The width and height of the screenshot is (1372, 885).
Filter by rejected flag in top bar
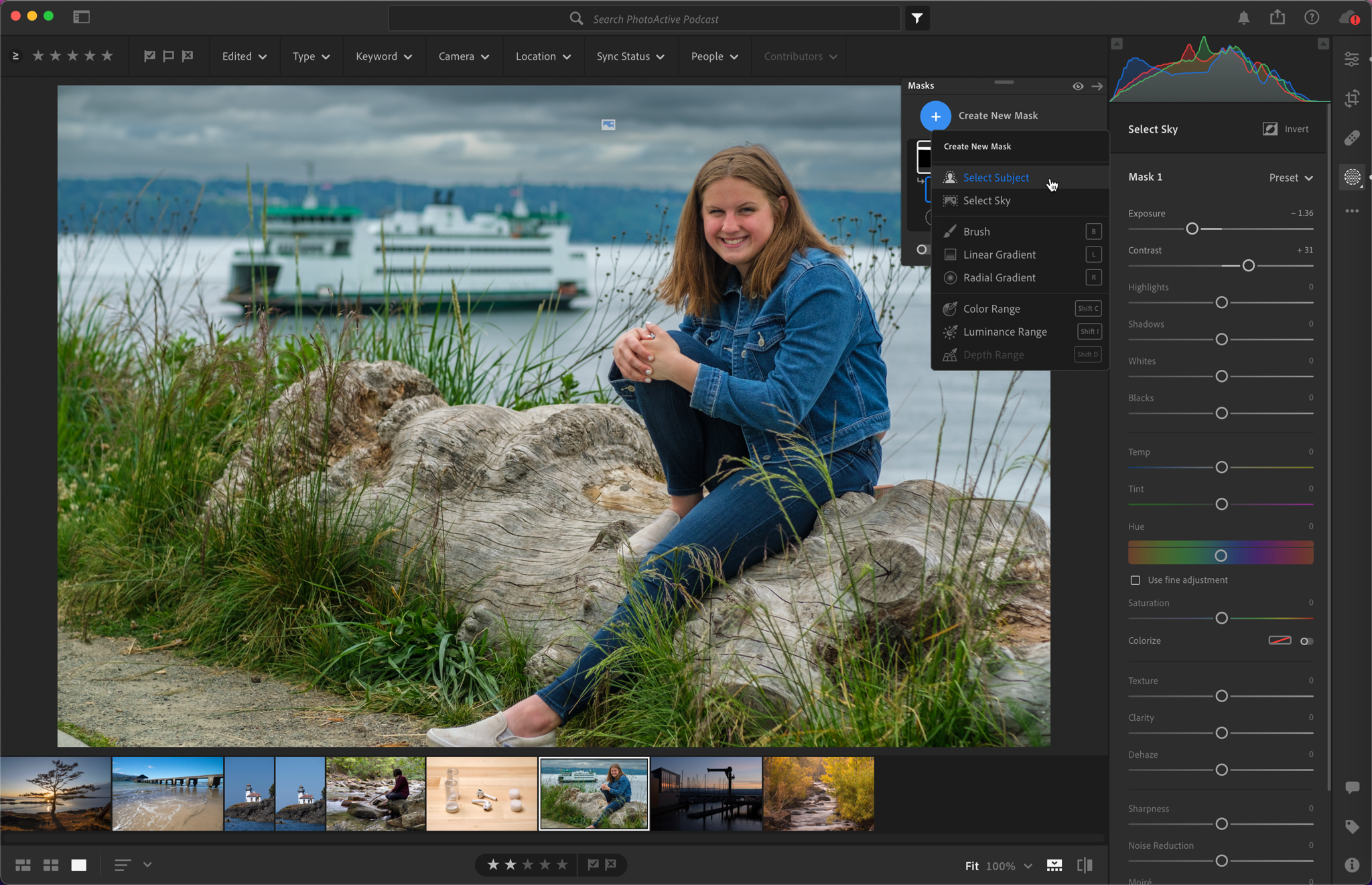pyautogui.click(x=188, y=56)
